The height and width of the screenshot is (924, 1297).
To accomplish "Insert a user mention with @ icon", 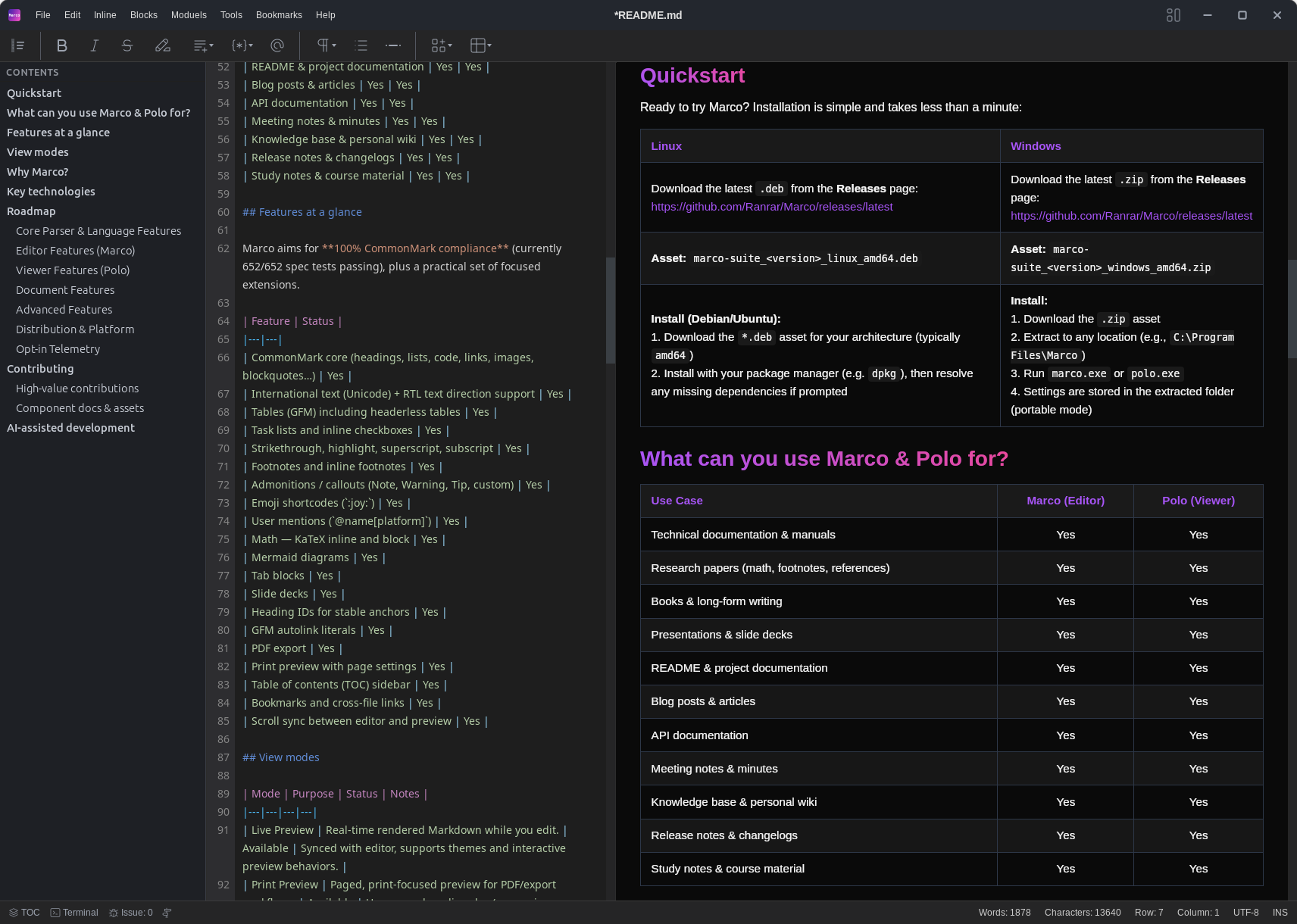I will click(x=277, y=45).
